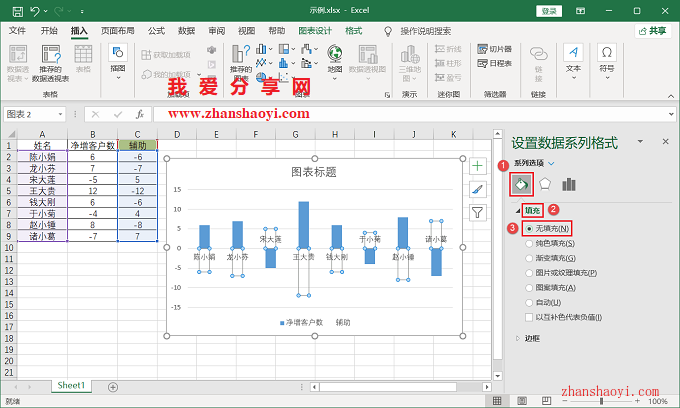Image resolution: width=680 pixels, height=408 pixels.
Task: Switch to Normal view in status bar
Action: coord(497,401)
